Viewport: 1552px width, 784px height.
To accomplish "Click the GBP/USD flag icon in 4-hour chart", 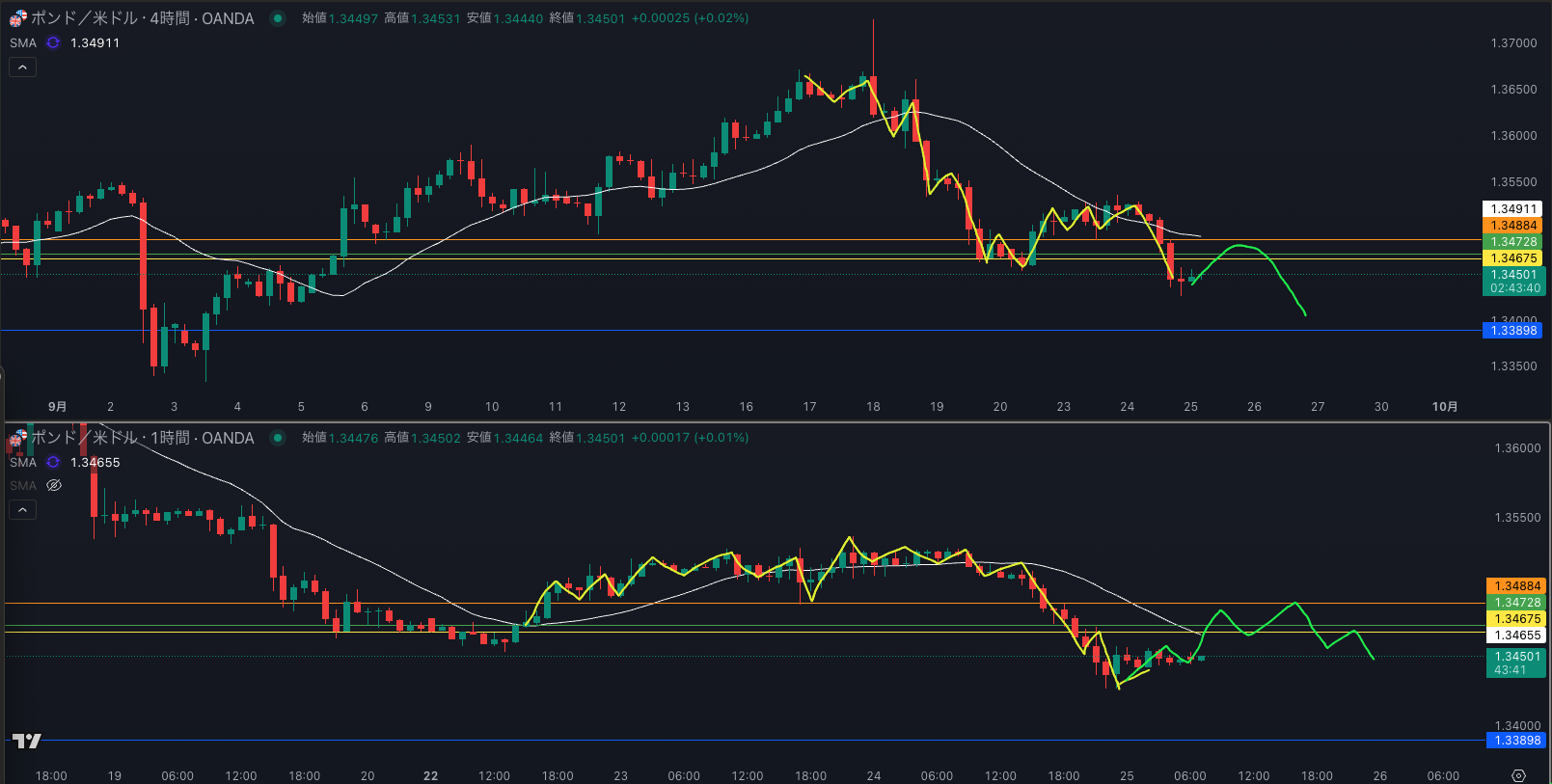I will [x=17, y=18].
